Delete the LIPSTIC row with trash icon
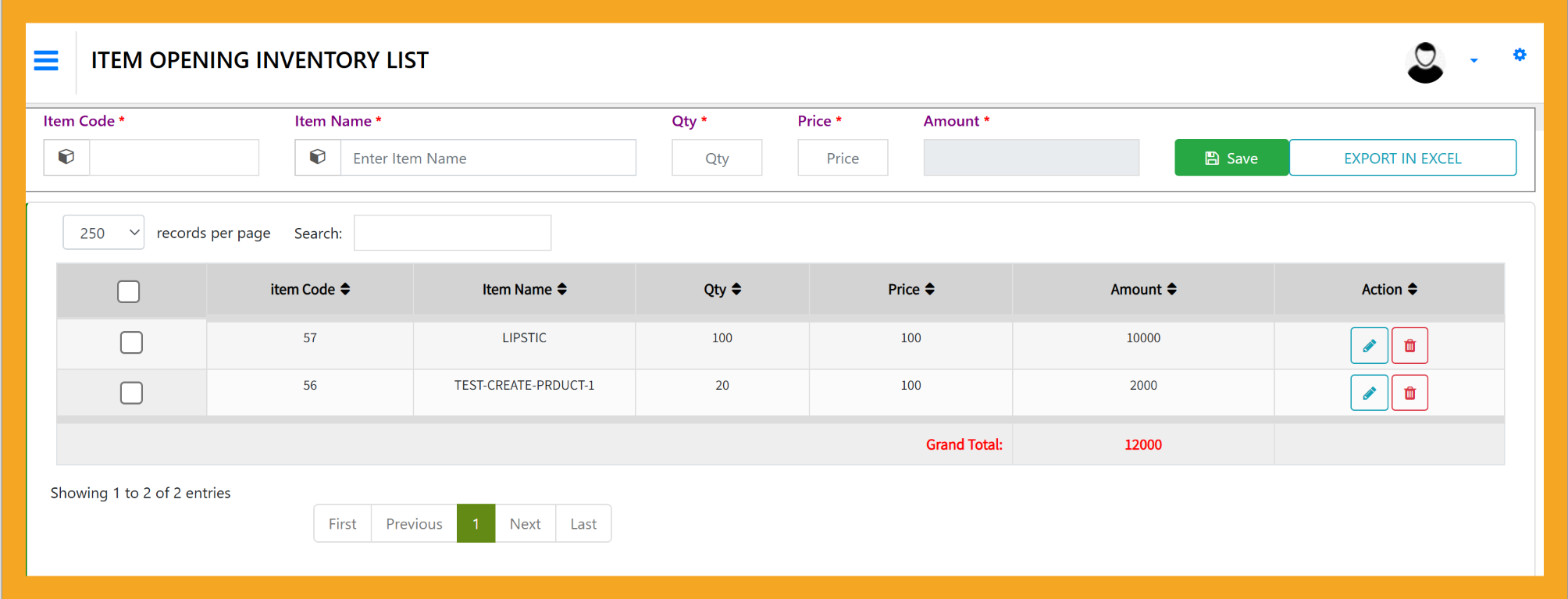This screenshot has width=1568, height=599. click(1409, 346)
